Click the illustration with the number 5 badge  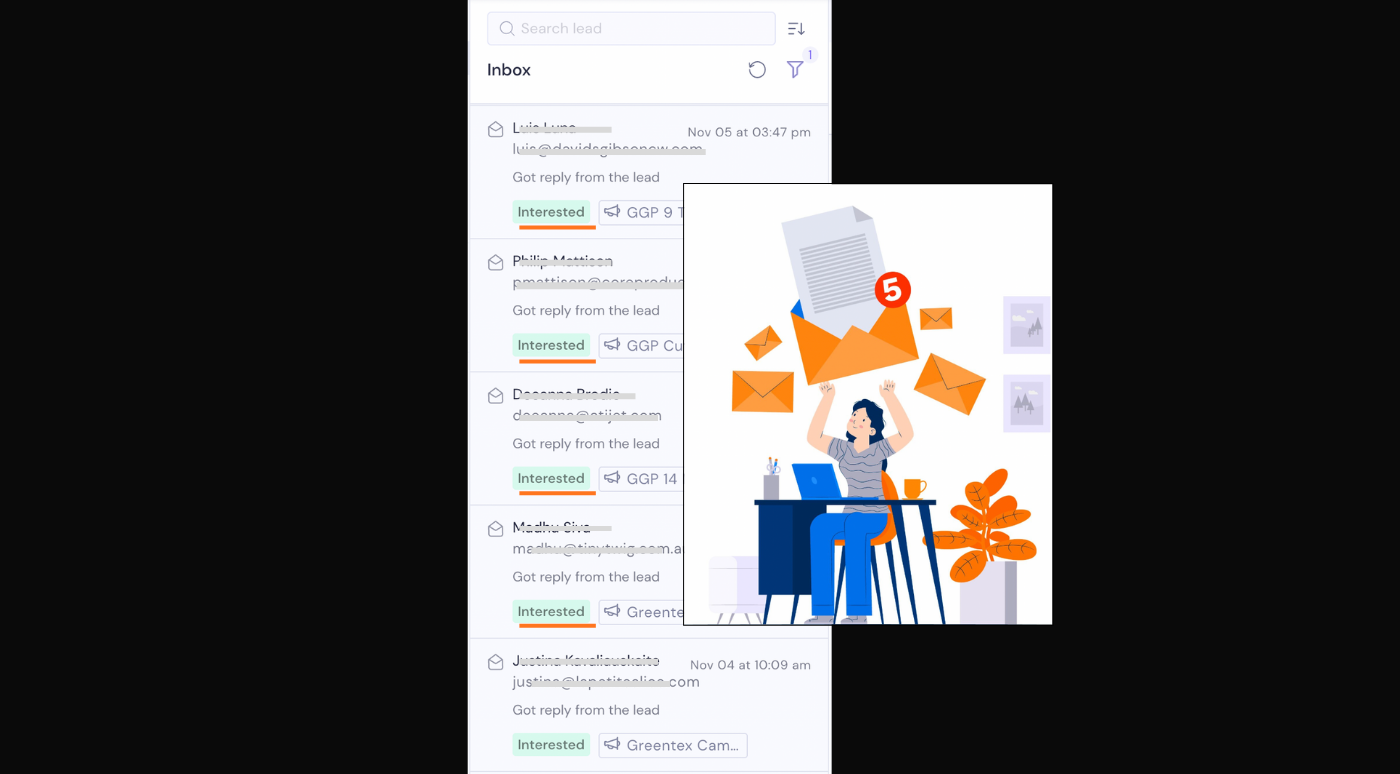point(868,404)
